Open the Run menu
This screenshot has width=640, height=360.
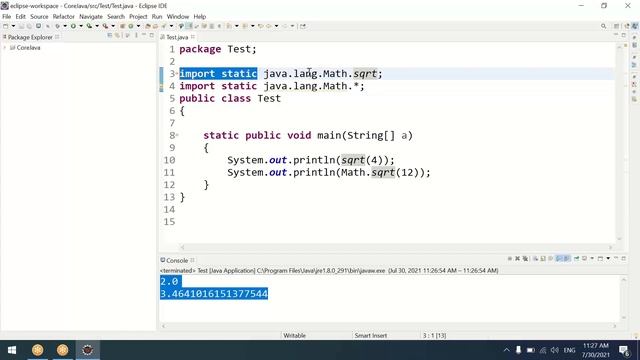(x=157, y=17)
